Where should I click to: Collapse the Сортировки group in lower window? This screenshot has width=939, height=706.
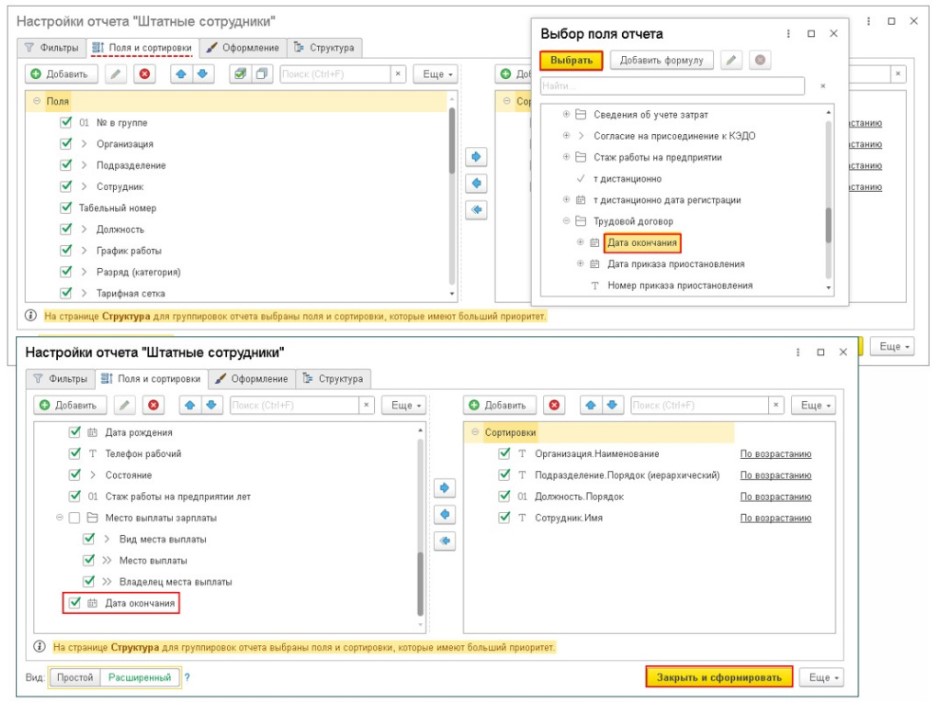coord(475,432)
